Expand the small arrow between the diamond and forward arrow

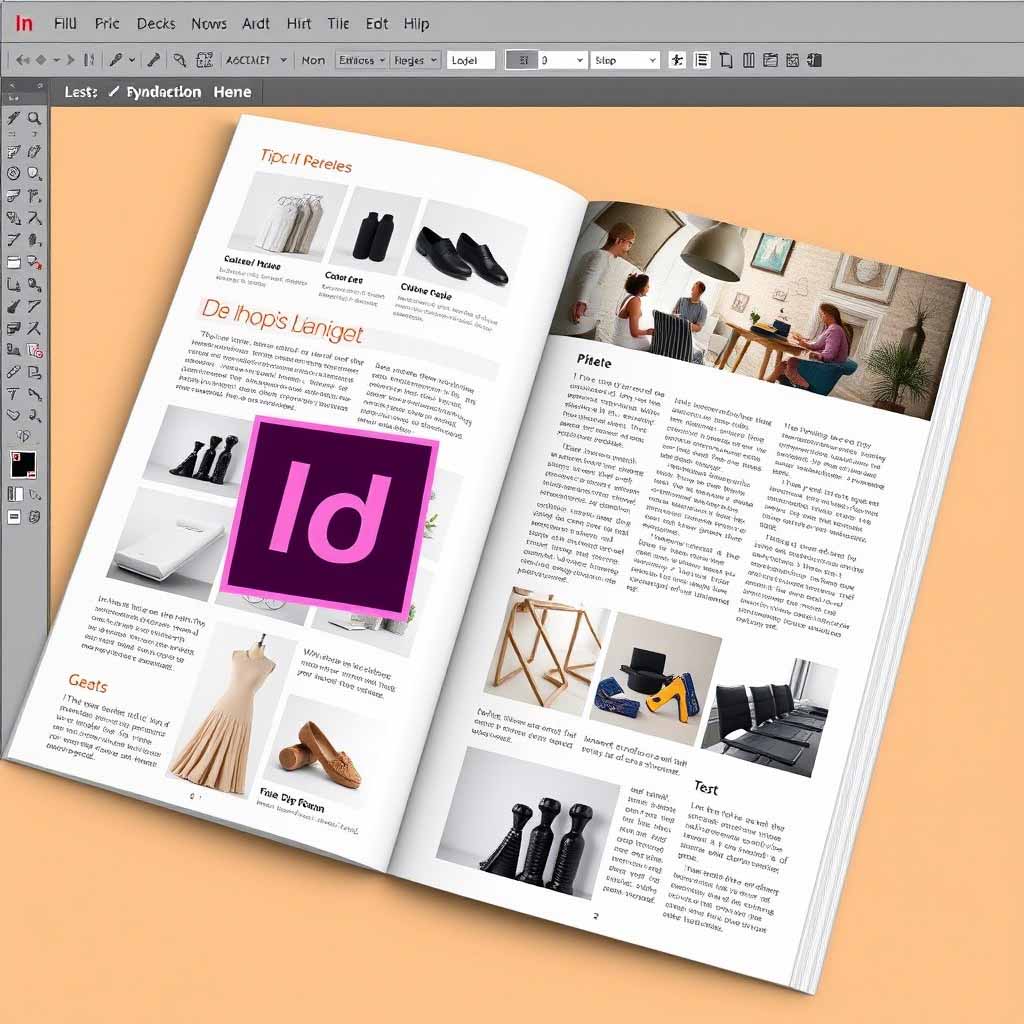click(56, 60)
